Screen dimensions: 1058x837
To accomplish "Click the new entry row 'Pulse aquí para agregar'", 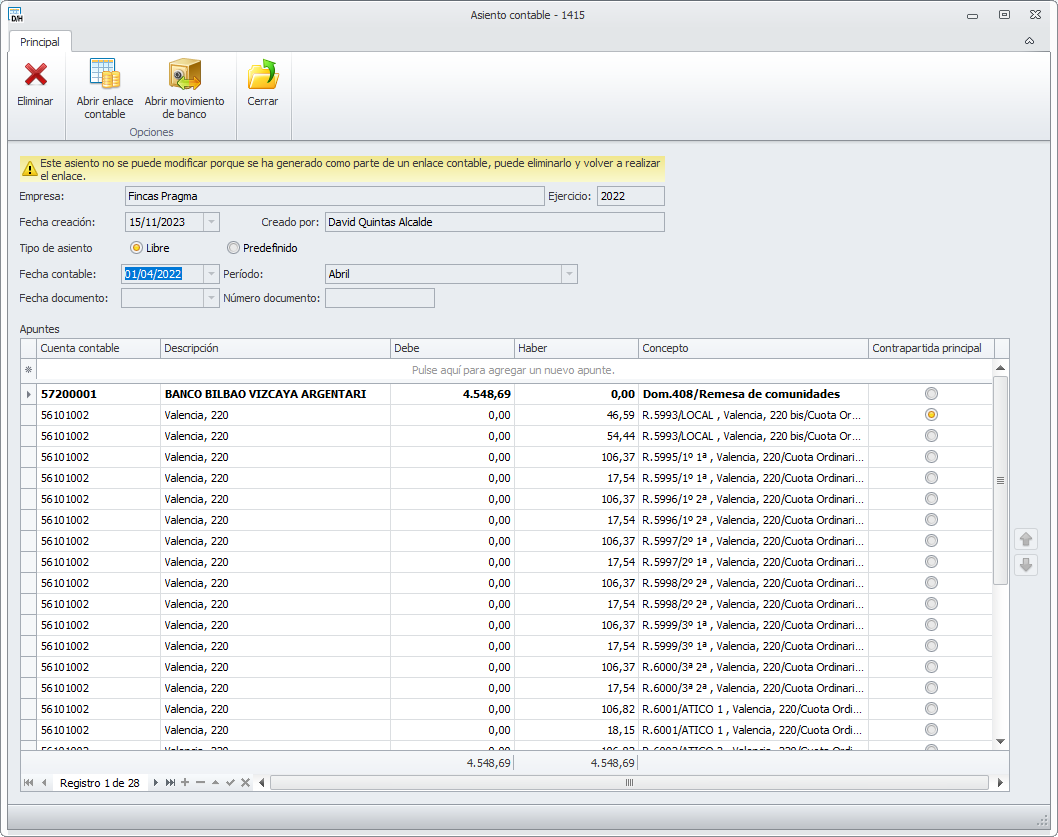I will click(513, 370).
